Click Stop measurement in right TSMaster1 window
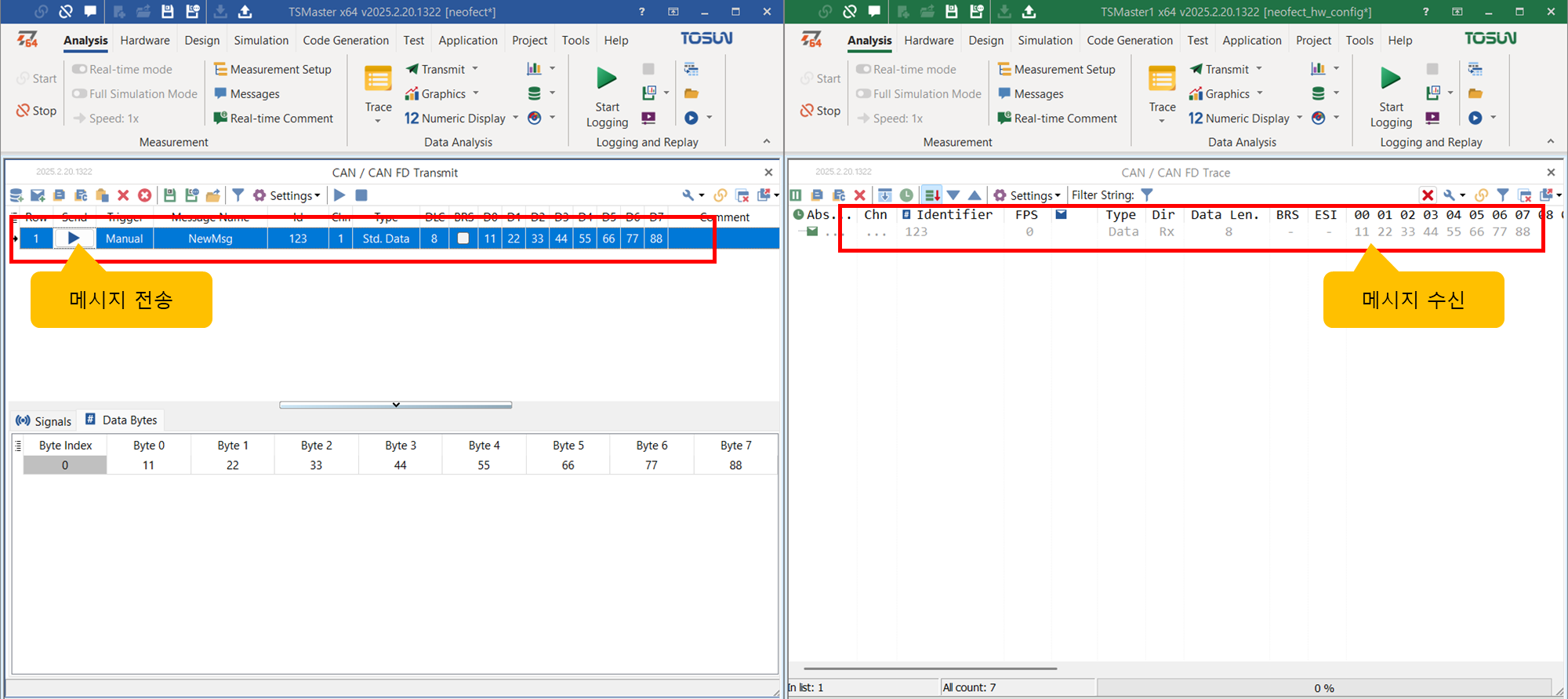The image size is (1568, 699). (x=820, y=111)
